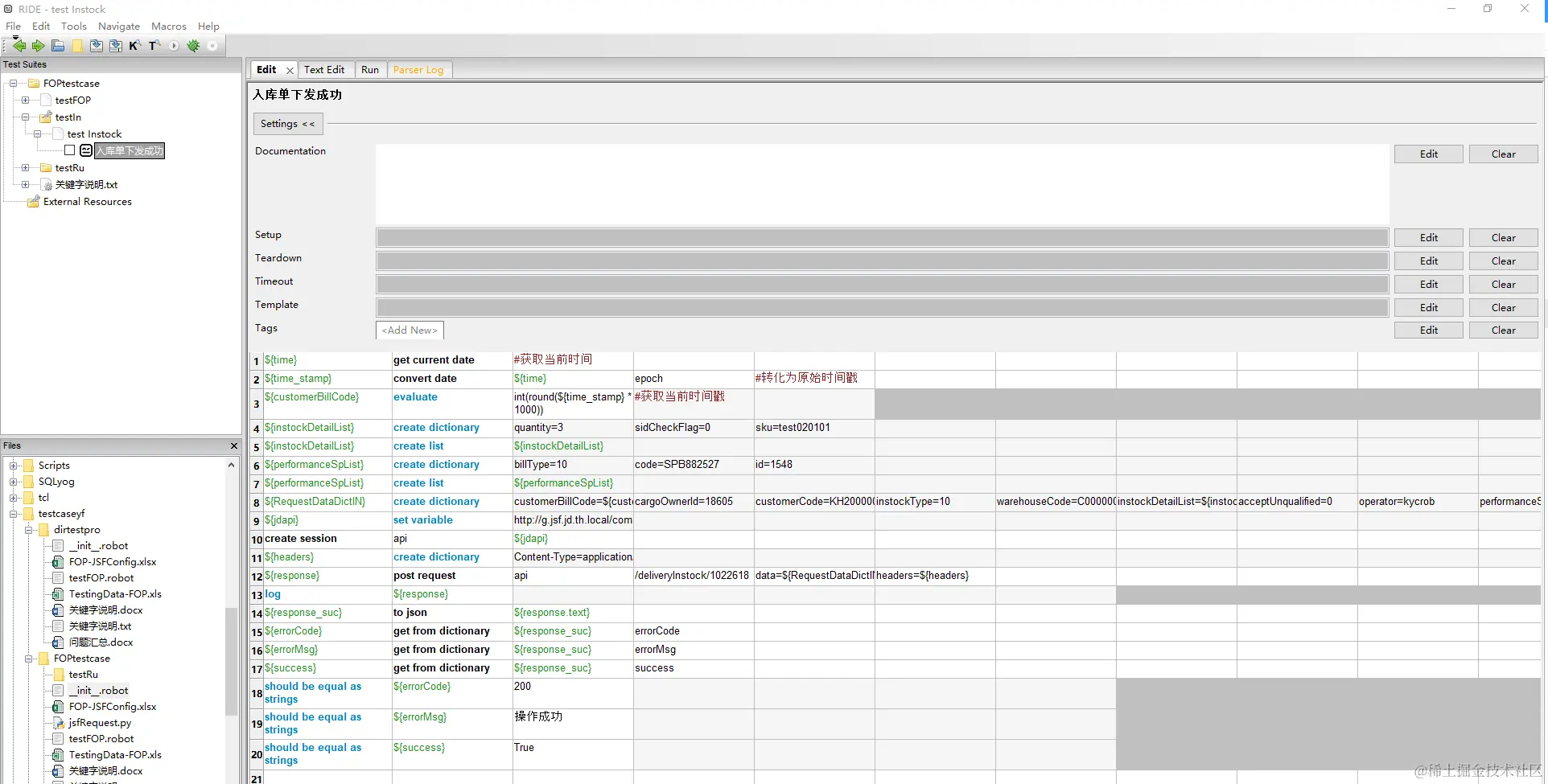Open the Parser Log tab
1548x784 pixels.
(418, 70)
